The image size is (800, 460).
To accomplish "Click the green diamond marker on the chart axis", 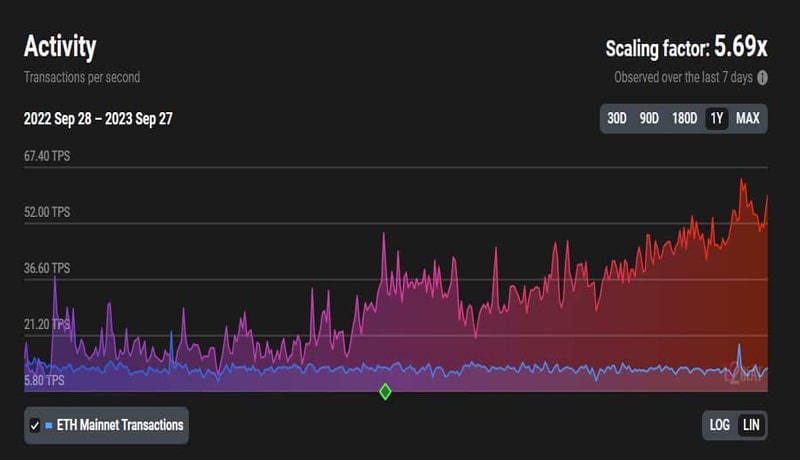I will (x=385, y=392).
